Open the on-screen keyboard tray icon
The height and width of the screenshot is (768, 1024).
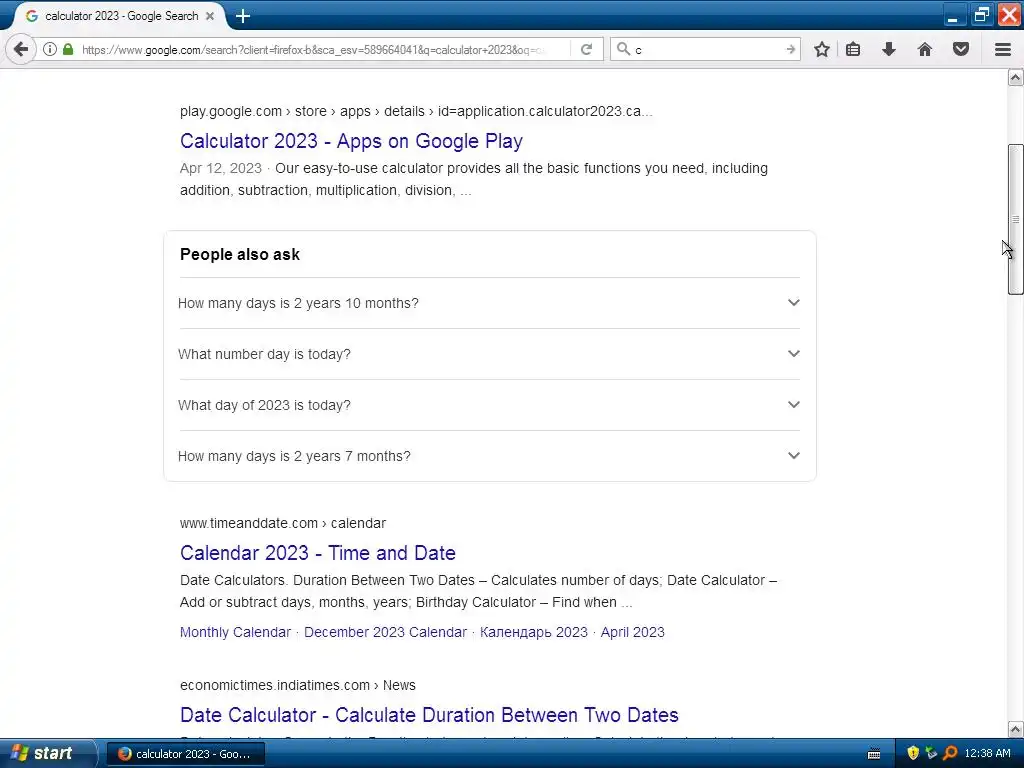tap(874, 754)
